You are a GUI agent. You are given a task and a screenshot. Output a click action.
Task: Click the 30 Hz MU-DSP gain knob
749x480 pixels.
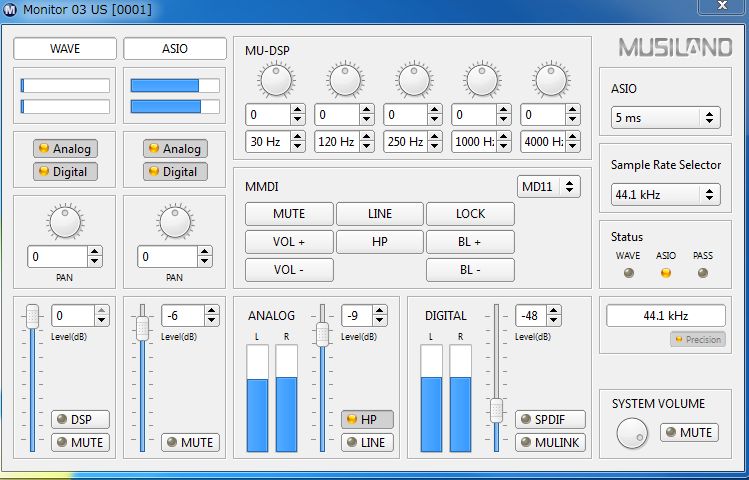click(276, 80)
